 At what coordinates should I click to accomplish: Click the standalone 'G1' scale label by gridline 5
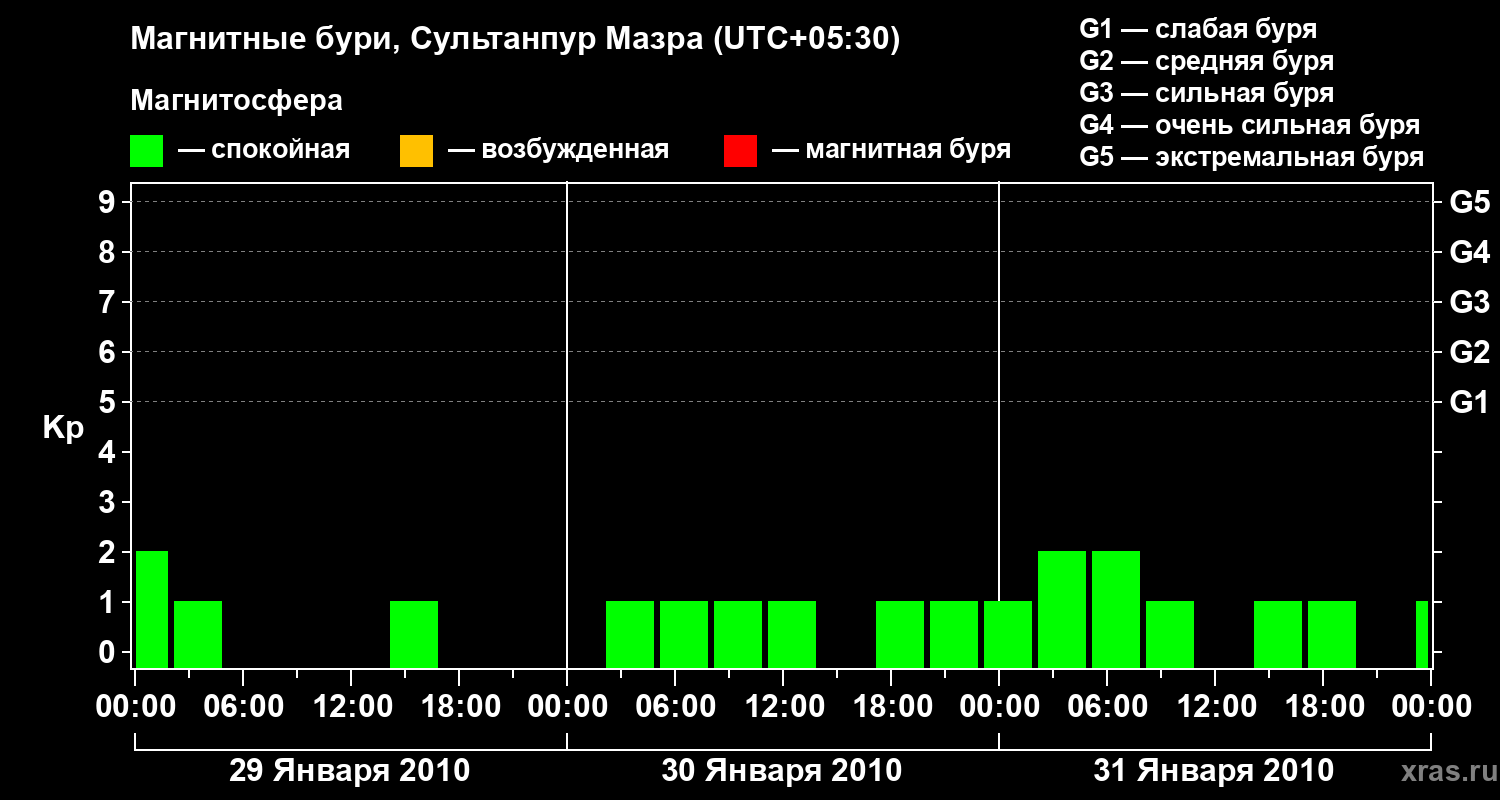click(x=1469, y=403)
